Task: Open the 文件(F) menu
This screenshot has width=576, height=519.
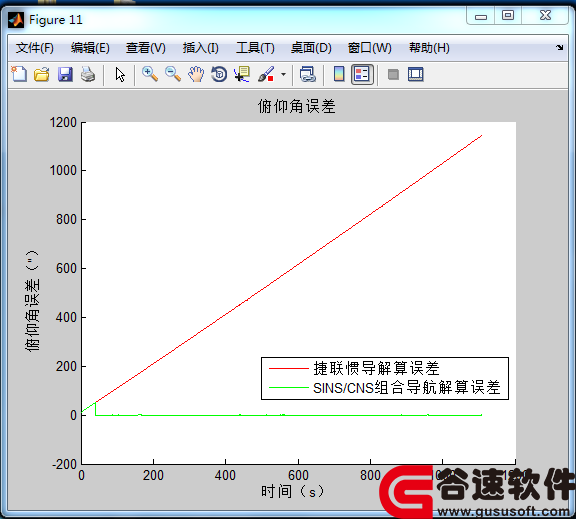Action: click(x=35, y=48)
